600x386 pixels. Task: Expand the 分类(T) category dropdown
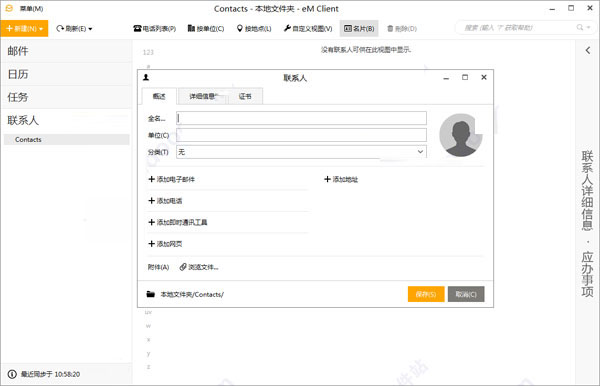coord(420,152)
